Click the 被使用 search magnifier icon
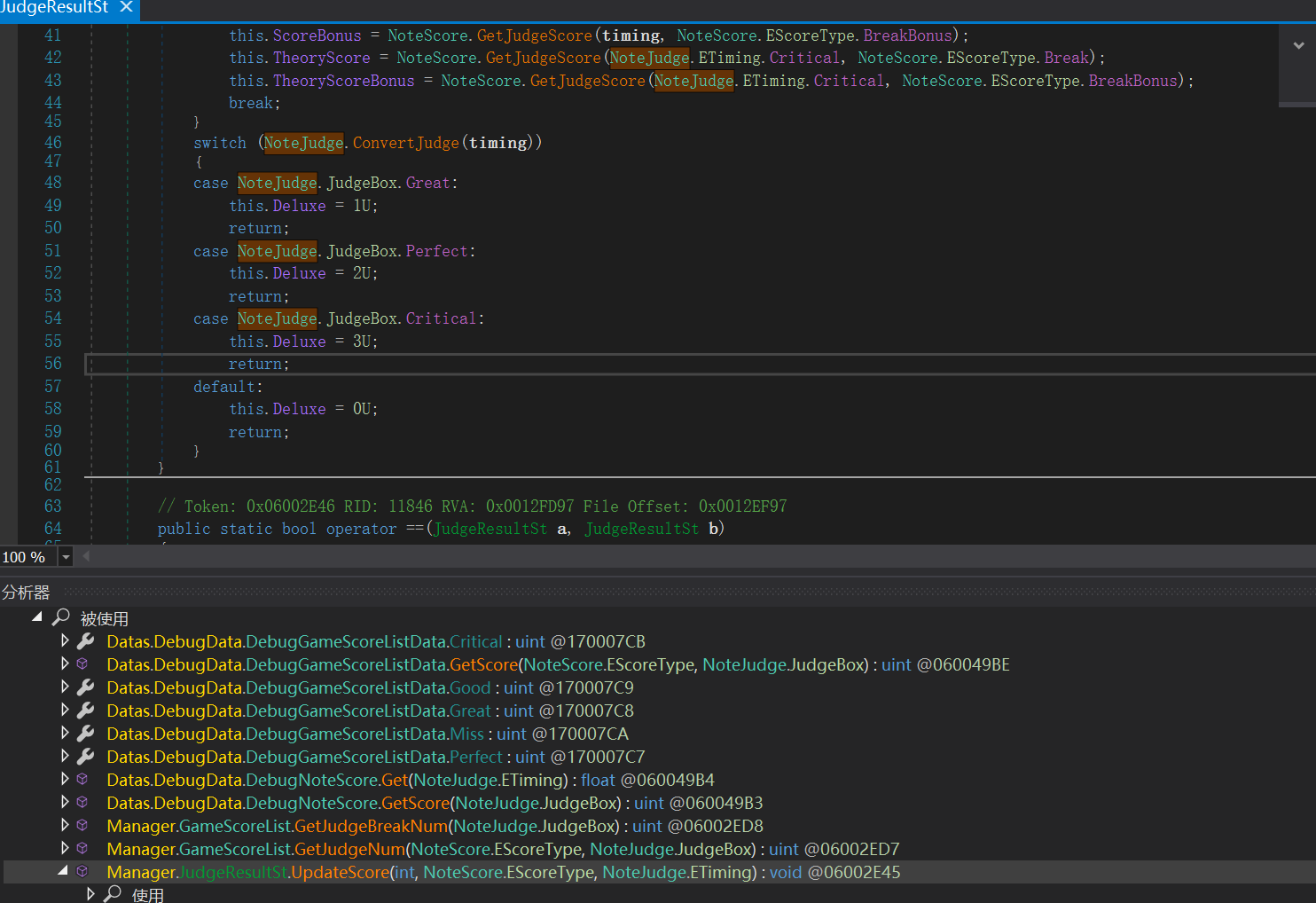Viewport: 1316px width, 903px height. click(x=61, y=616)
